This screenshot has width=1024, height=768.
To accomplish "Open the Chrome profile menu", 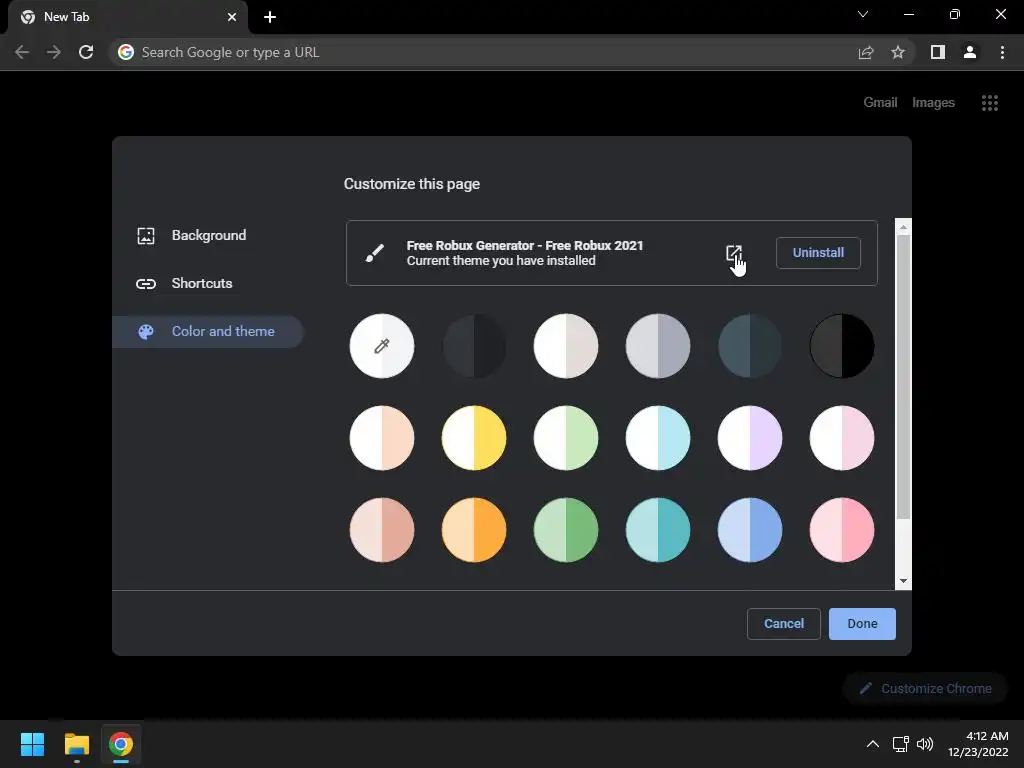I will point(970,52).
